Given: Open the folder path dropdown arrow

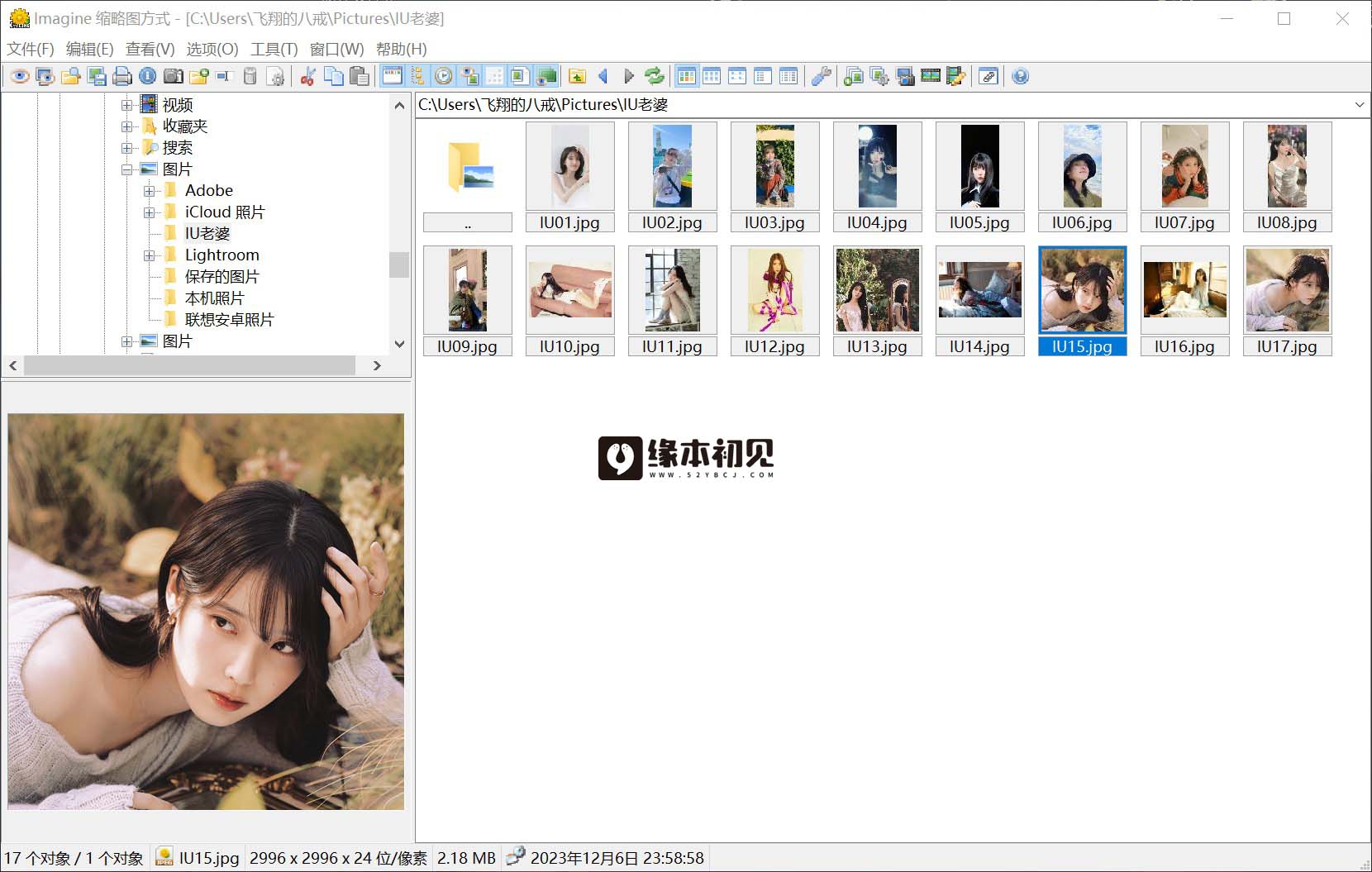Looking at the screenshot, I should click(x=1360, y=105).
